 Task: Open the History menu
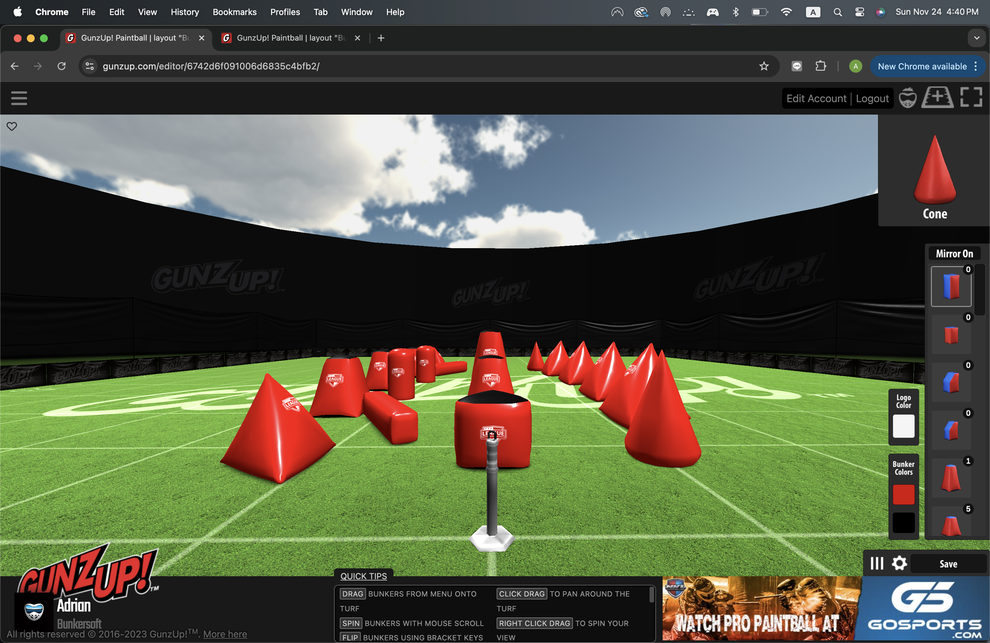point(184,12)
